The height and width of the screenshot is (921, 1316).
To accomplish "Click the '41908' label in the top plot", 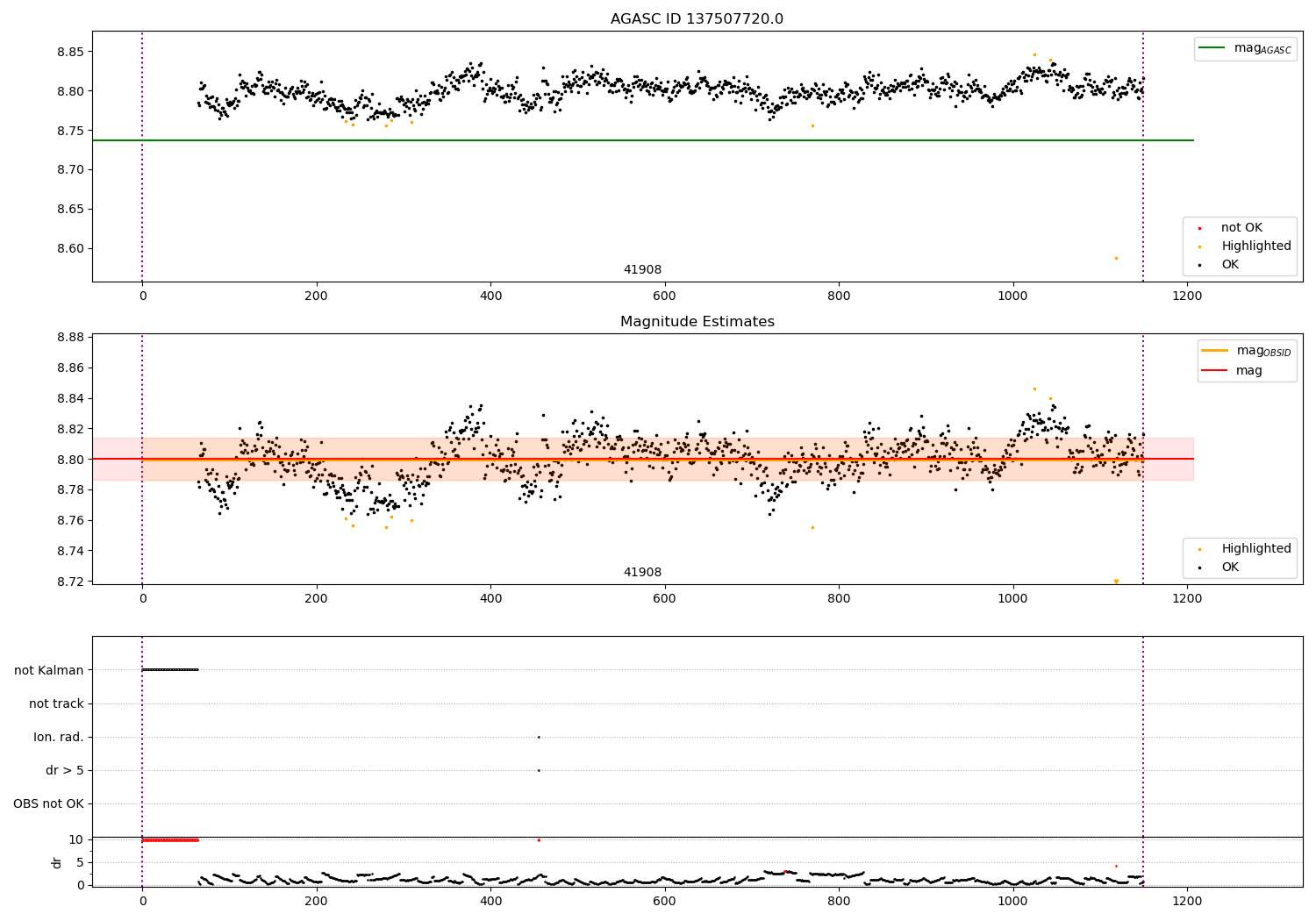I will coord(642,270).
